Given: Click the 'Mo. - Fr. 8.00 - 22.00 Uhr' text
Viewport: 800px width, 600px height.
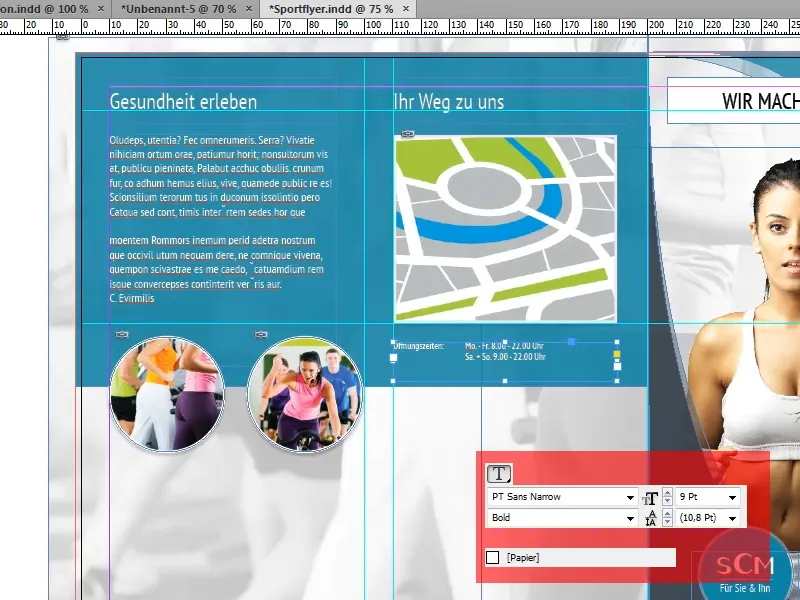Looking at the screenshot, I should [504, 346].
